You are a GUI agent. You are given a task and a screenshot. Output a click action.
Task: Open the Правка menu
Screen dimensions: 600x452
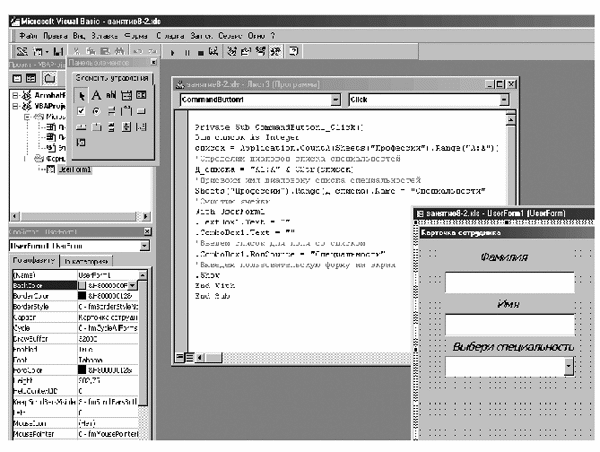click(55, 36)
